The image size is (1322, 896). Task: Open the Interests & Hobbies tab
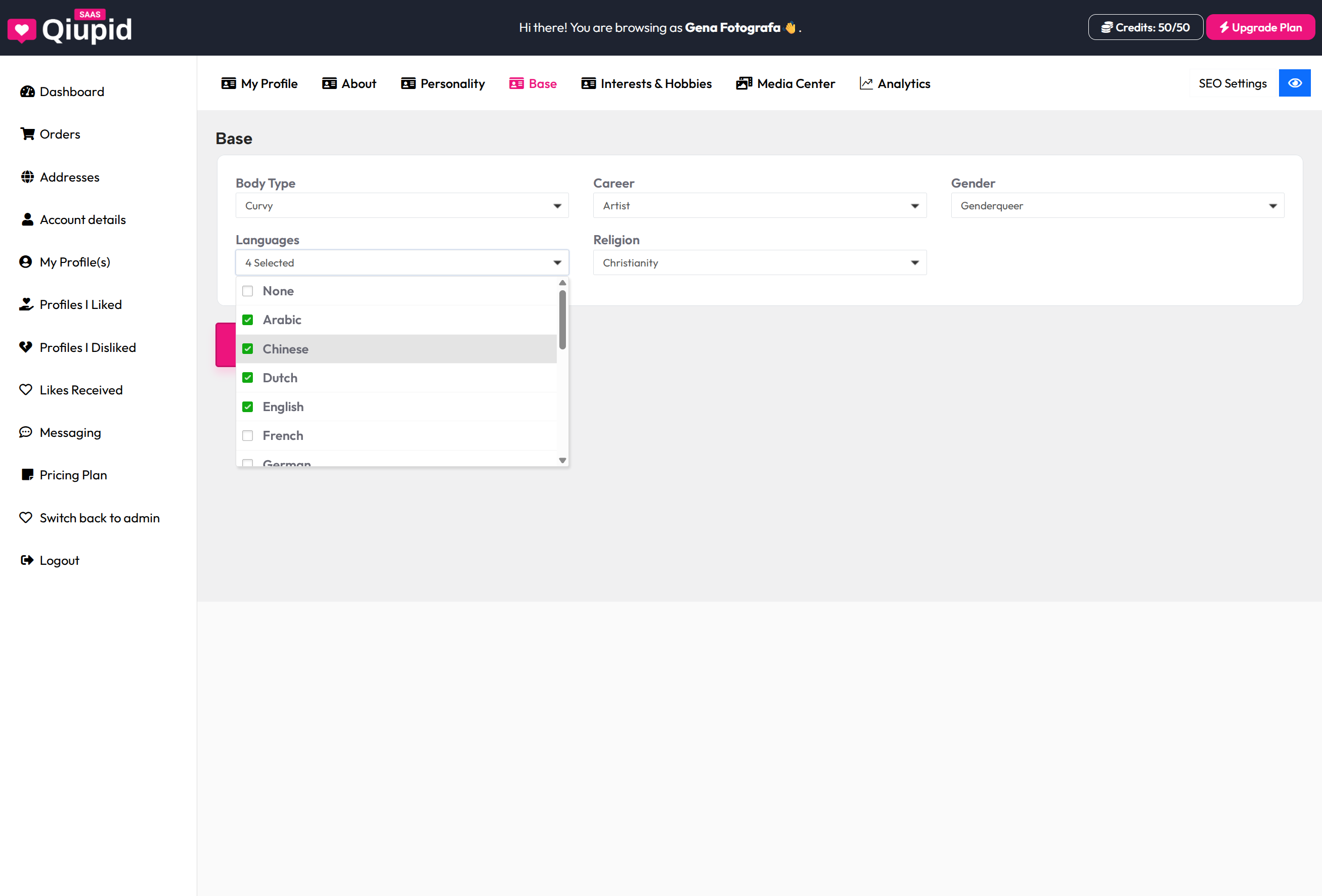(x=646, y=83)
